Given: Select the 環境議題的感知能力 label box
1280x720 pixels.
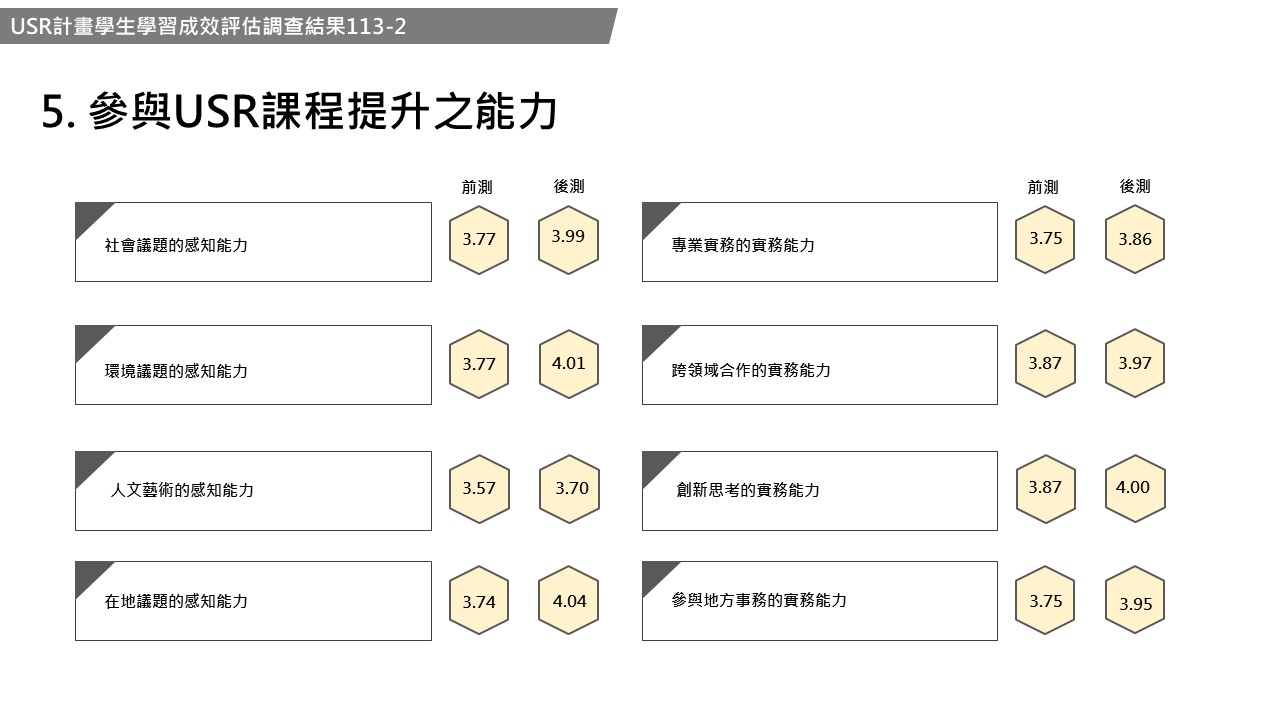Looking at the screenshot, I should tap(253, 365).
